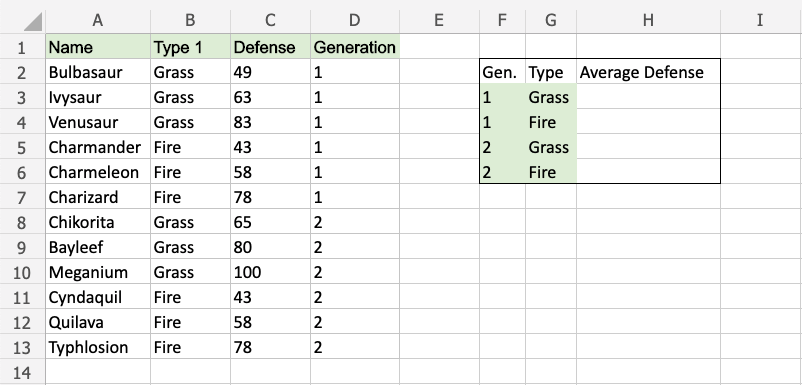
Task: Select the Typhlosion cell
Action: tap(98, 347)
